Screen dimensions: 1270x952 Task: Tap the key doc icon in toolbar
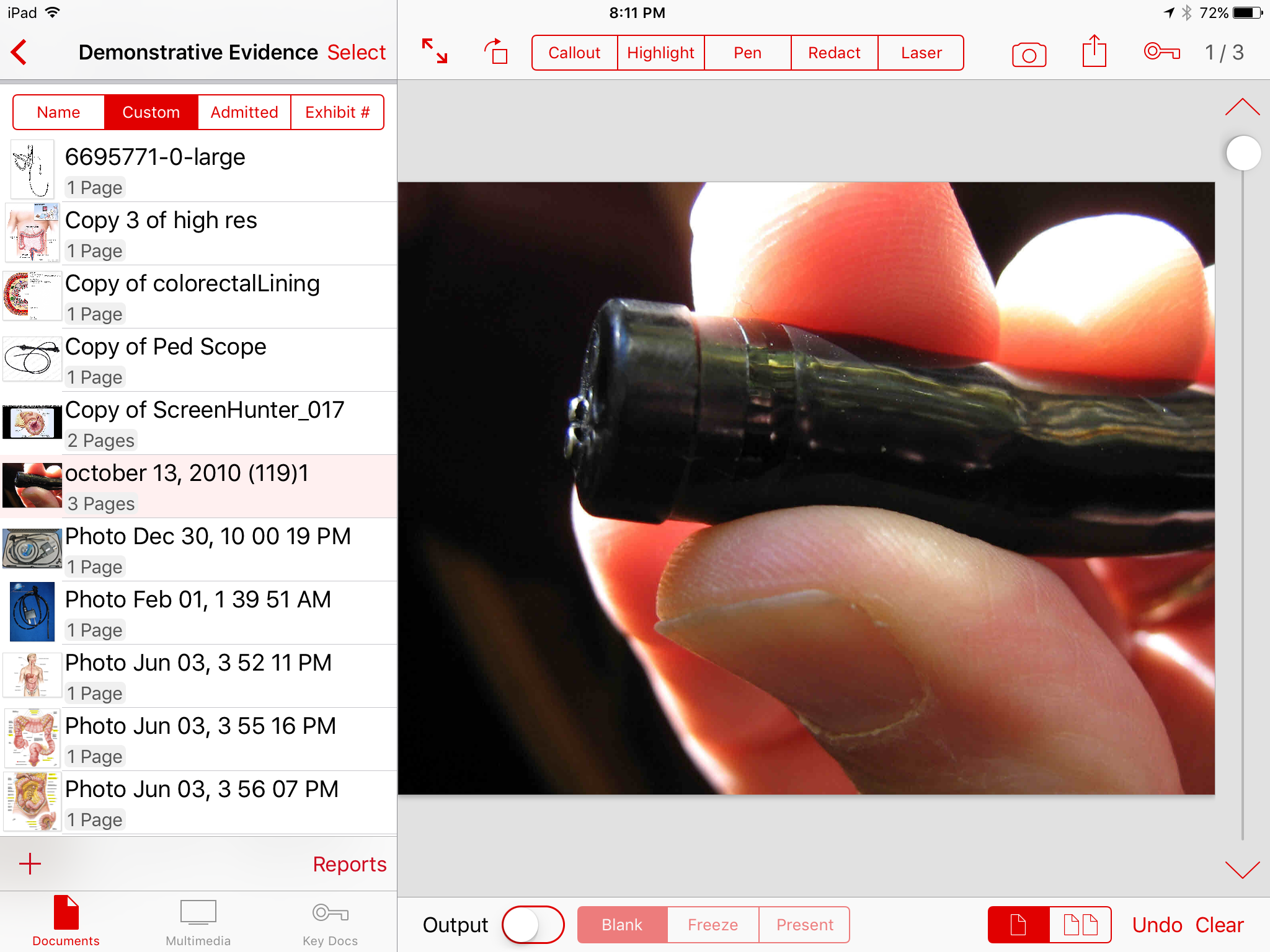[x=1161, y=51]
